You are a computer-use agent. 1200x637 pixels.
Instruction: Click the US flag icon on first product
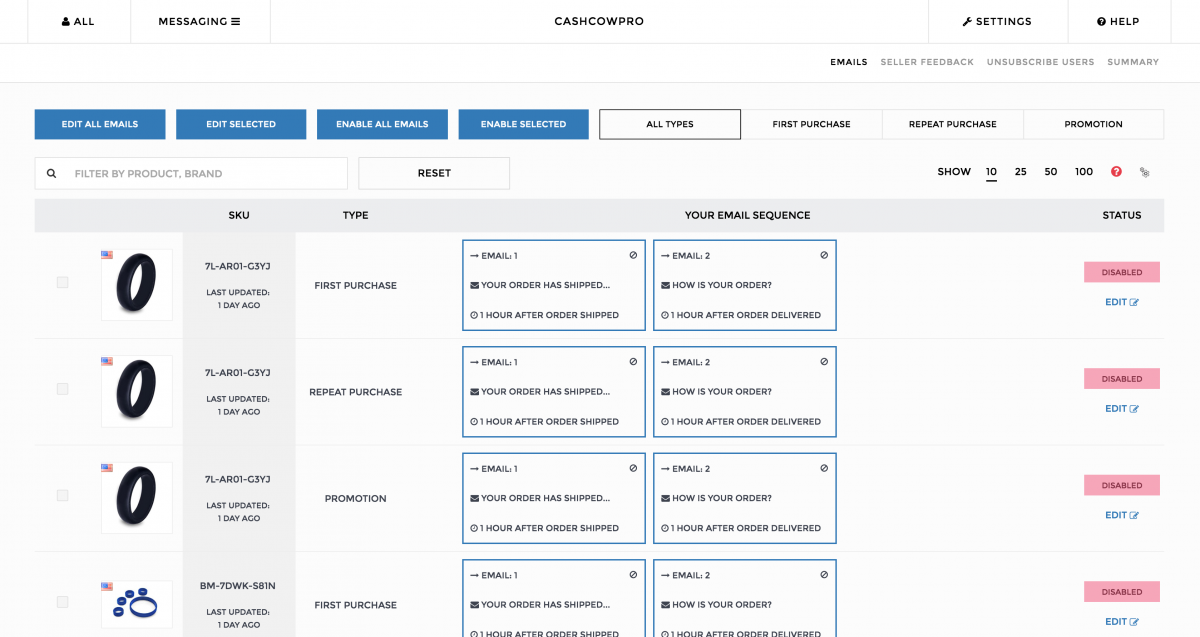click(107, 255)
